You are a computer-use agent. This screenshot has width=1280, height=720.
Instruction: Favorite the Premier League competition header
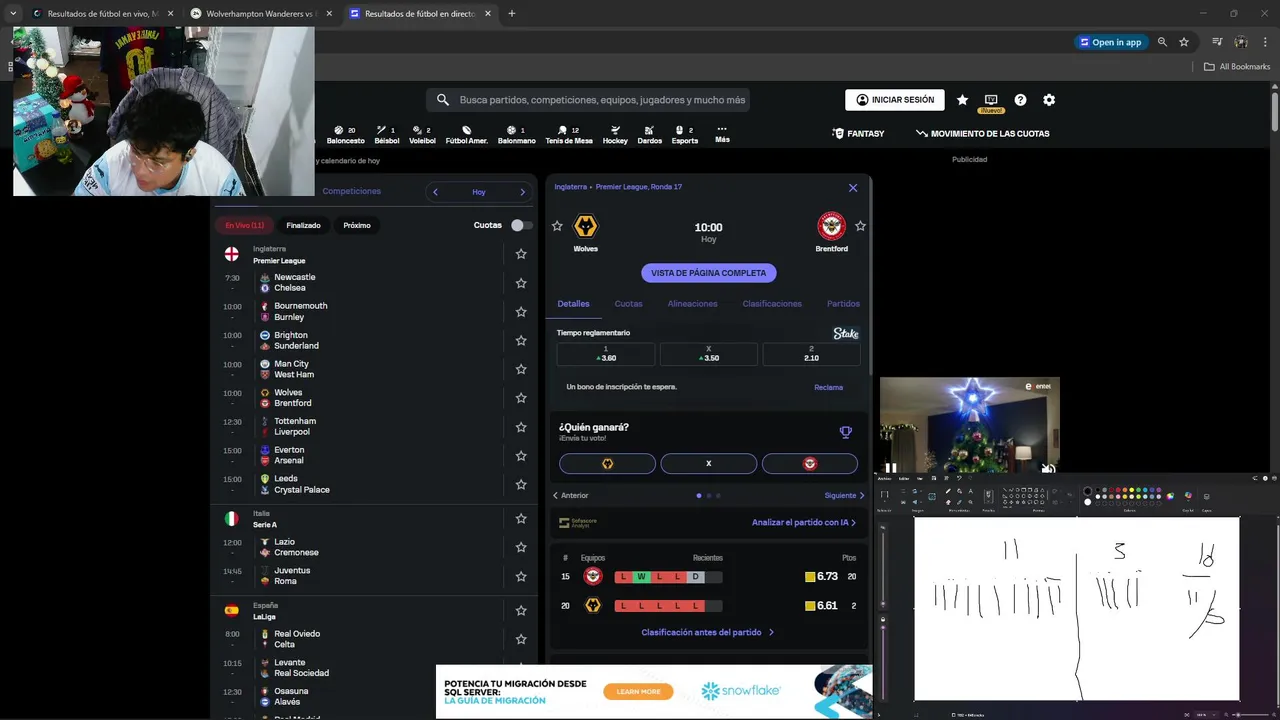pos(521,254)
